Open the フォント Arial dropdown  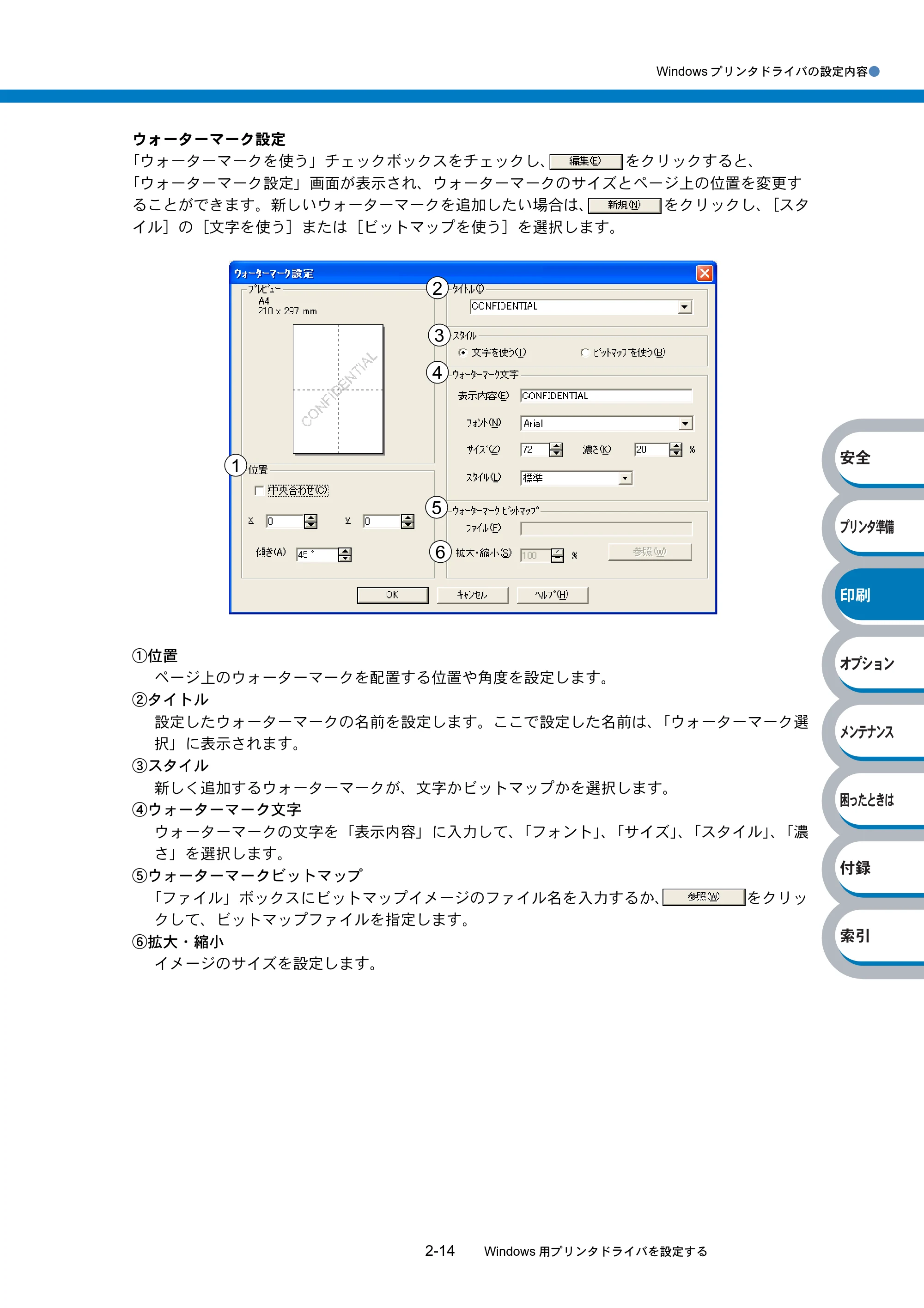[x=685, y=424]
